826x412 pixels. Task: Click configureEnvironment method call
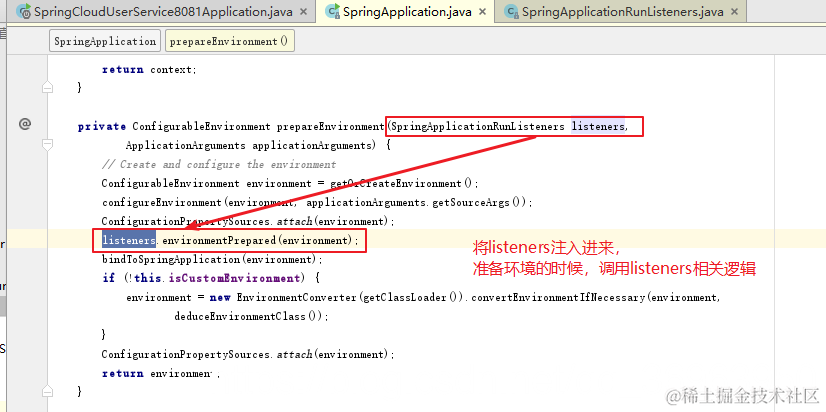tap(162, 202)
